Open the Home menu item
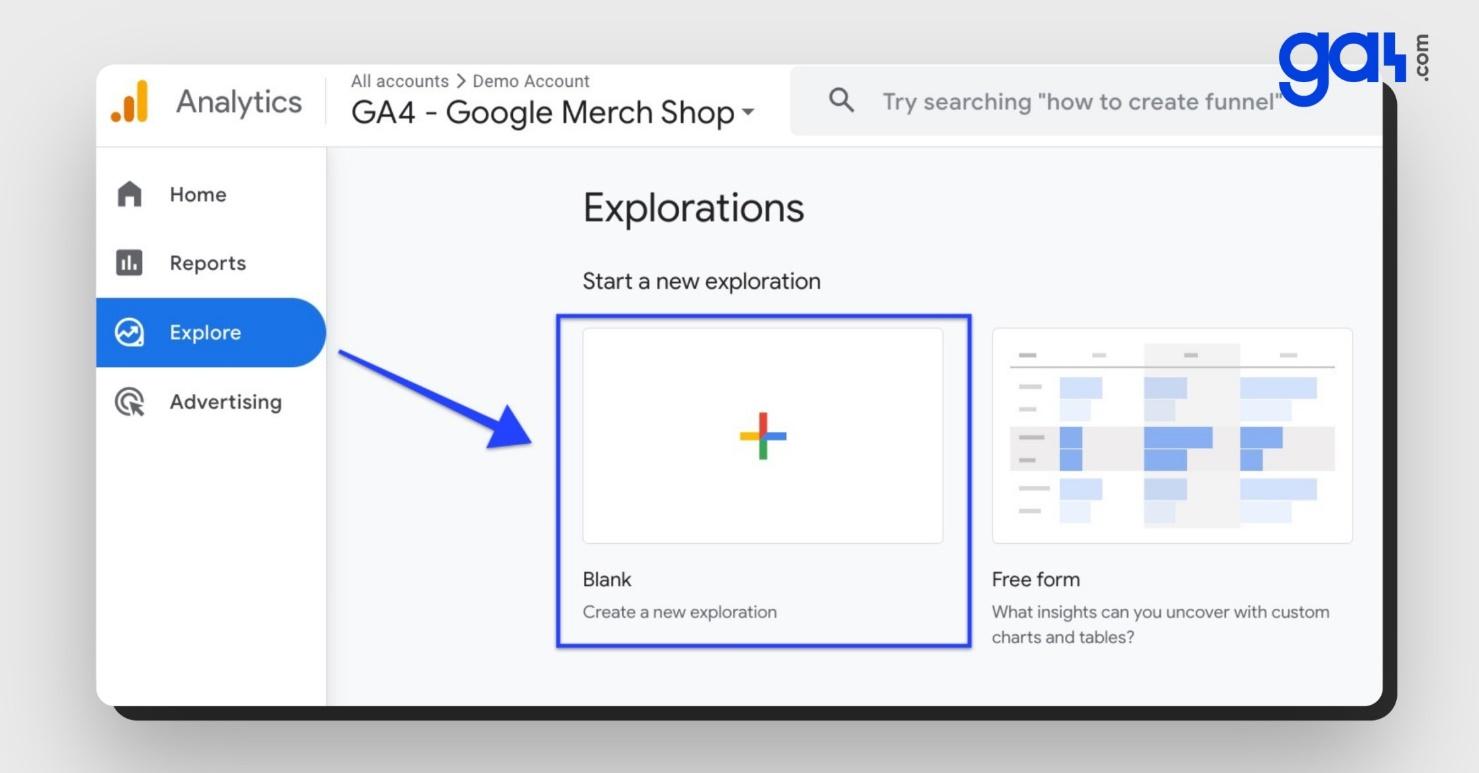Image resolution: width=1479 pixels, height=773 pixels. [x=211, y=194]
